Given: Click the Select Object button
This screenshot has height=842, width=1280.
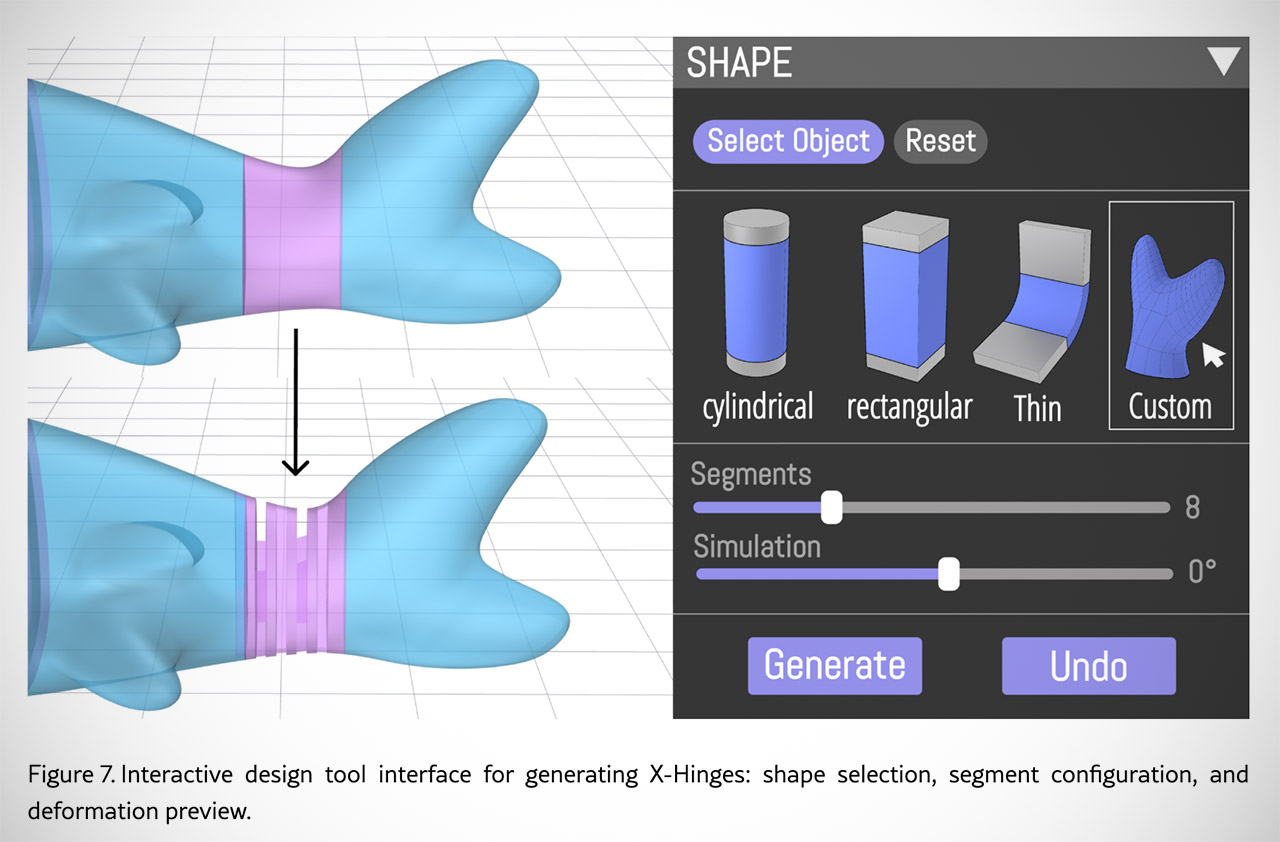Looking at the screenshot, I should pyautogui.click(x=788, y=141).
